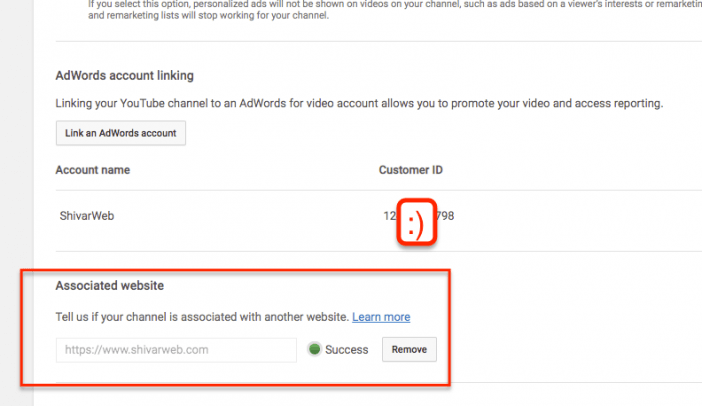Click the Link an AdWords account button
Image resolution: width=702 pixels, height=406 pixels.
(x=121, y=133)
